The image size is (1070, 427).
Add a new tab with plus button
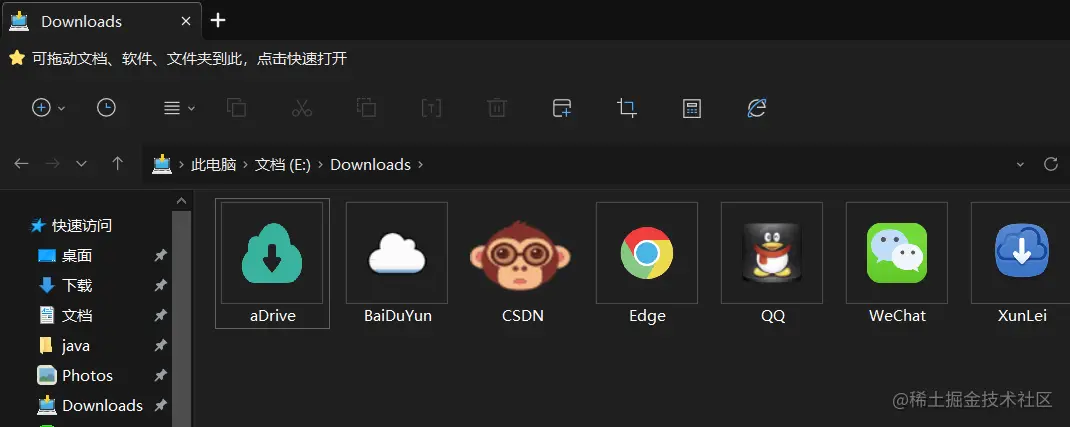[x=218, y=20]
